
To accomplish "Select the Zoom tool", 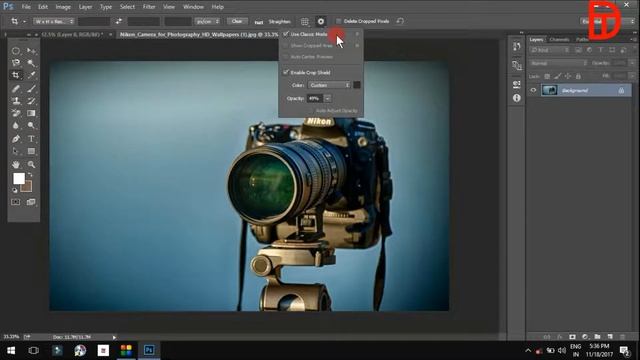I will 31,164.
